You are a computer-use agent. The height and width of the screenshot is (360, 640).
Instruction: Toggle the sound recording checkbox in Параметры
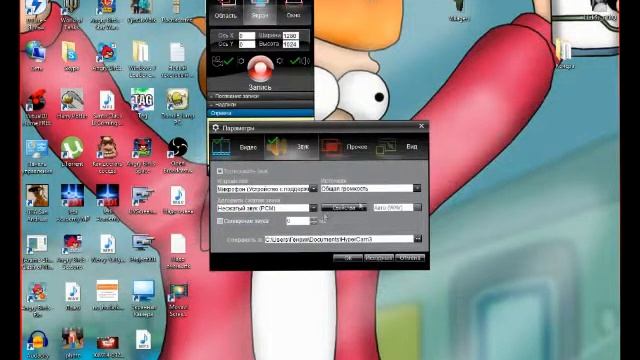point(220,171)
